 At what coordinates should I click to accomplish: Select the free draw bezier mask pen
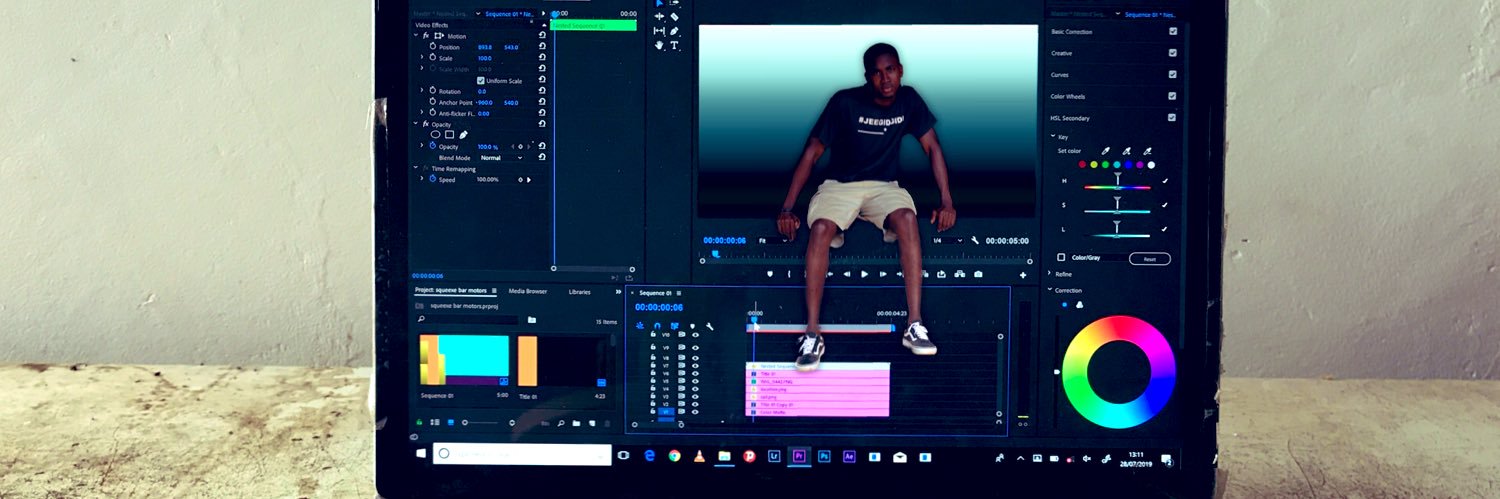463,134
